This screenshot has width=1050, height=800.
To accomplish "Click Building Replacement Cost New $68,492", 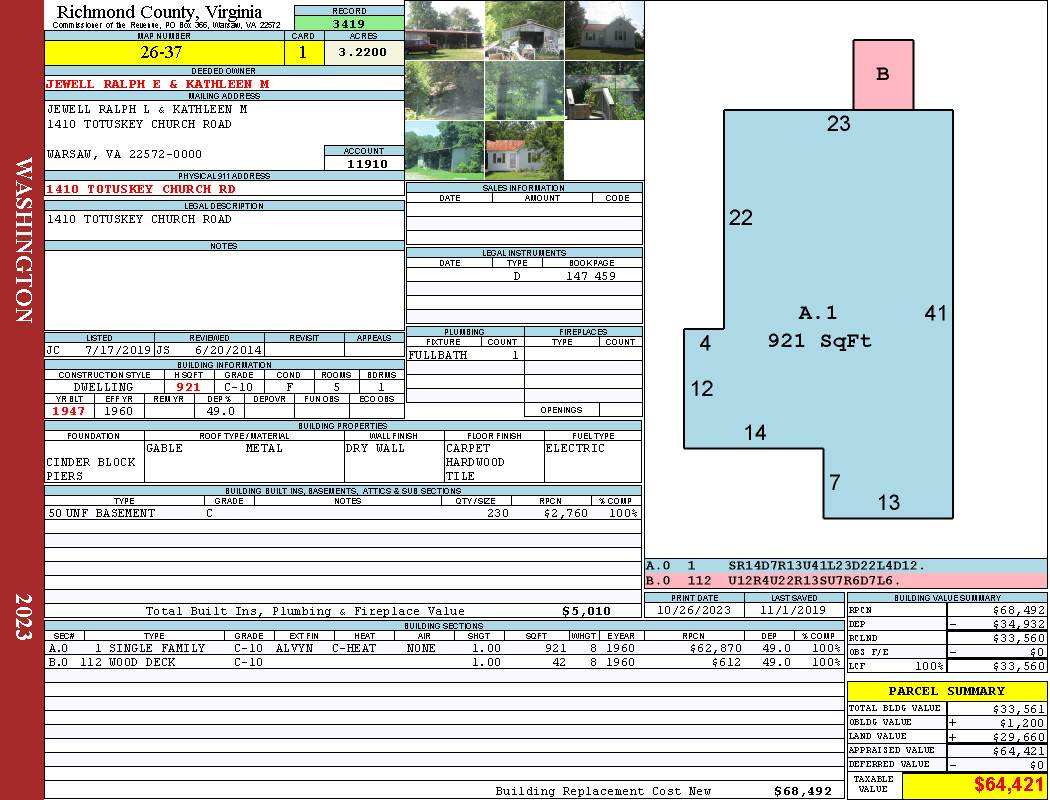I will (x=802, y=791).
